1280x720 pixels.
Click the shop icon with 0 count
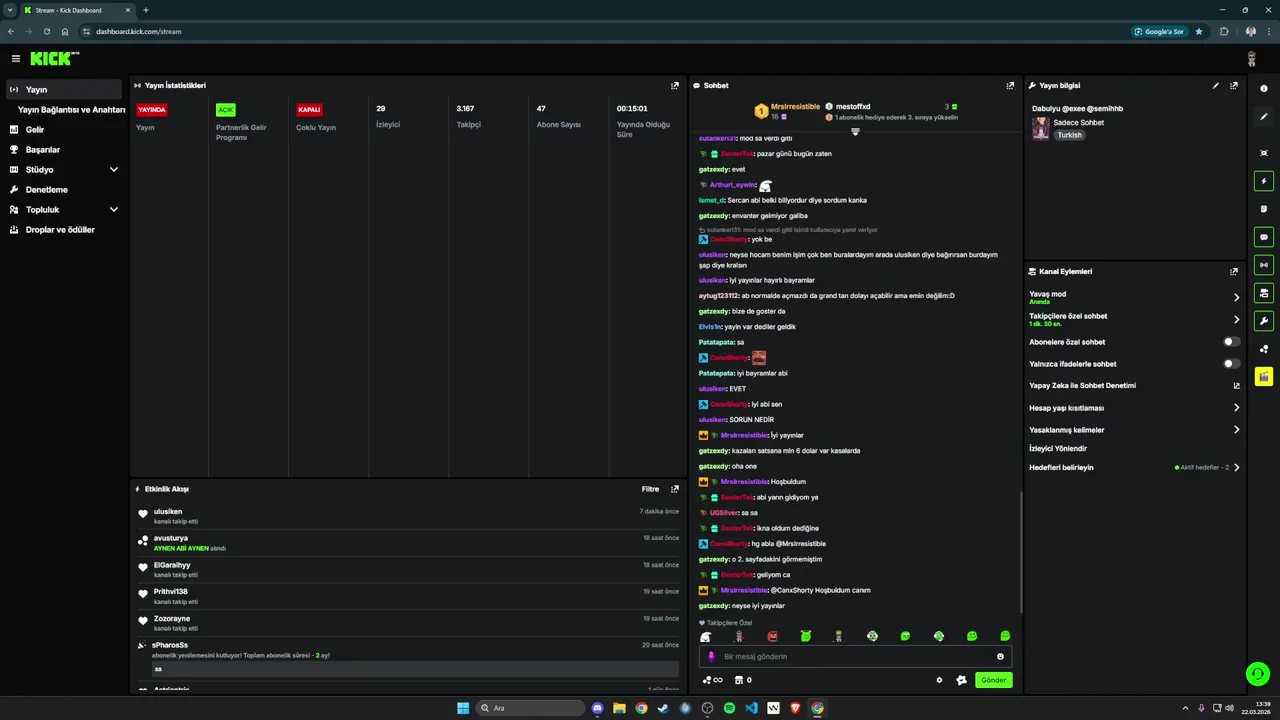coord(742,680)
